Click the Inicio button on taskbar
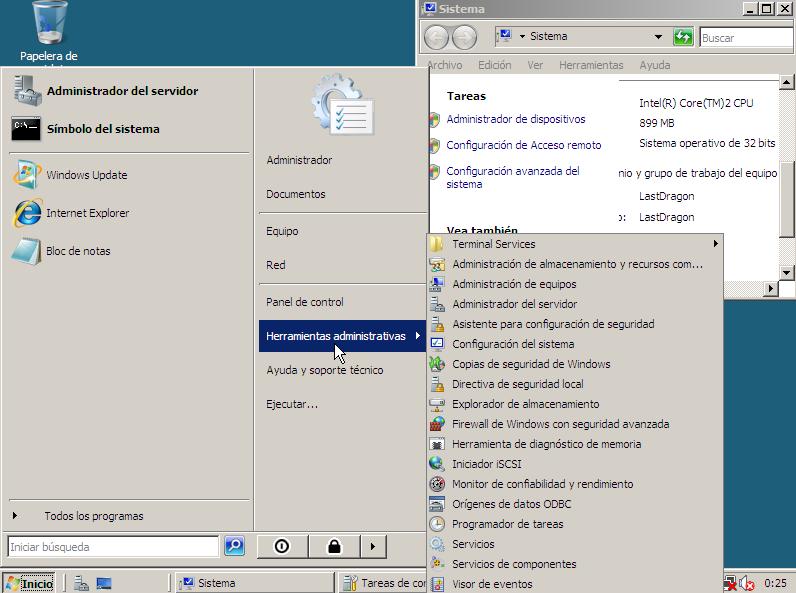Image resolution: width=796 pixels, height=593 pixels. click(x=29, y=583)
